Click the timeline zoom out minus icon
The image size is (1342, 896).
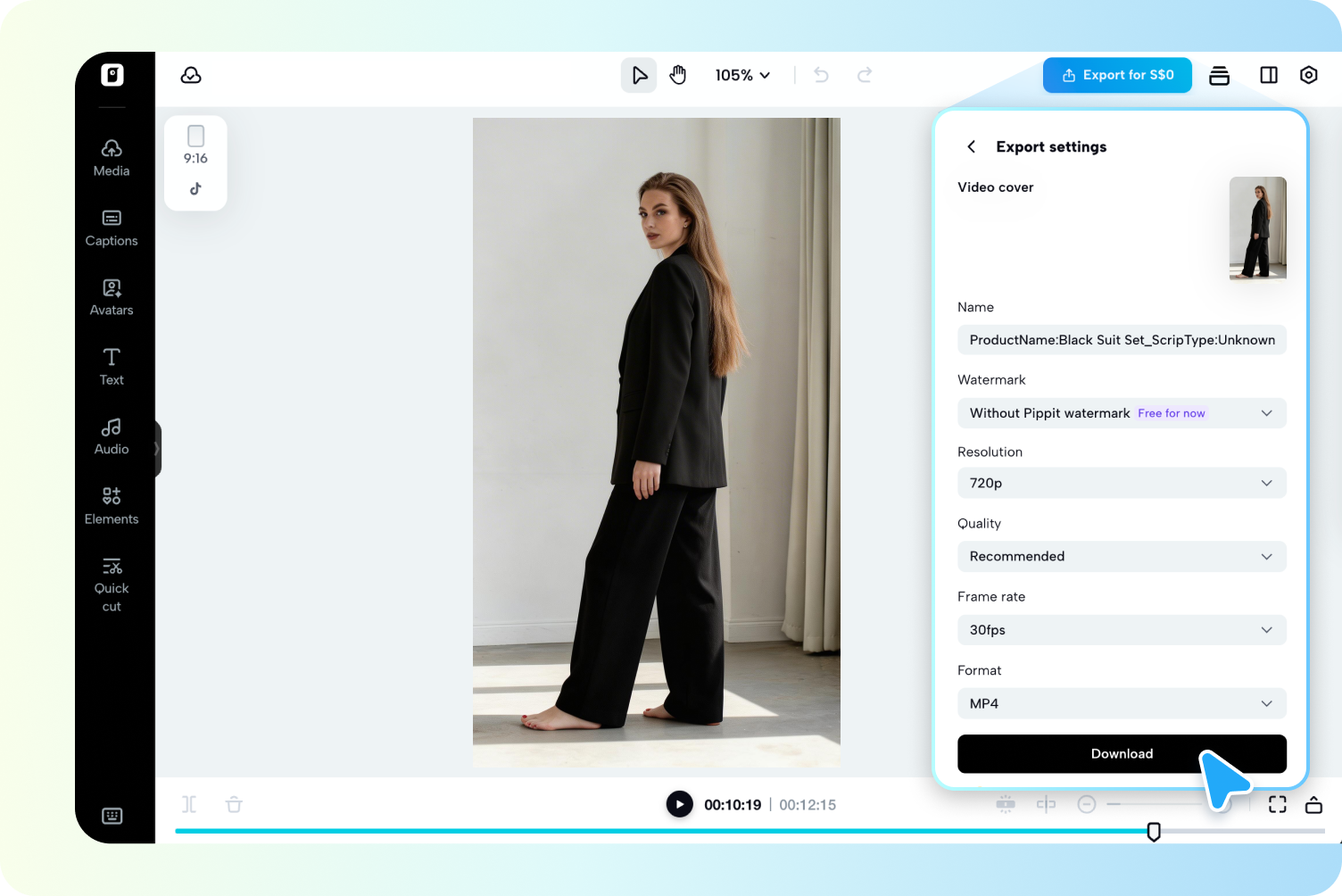click(x=1087, y=804)
